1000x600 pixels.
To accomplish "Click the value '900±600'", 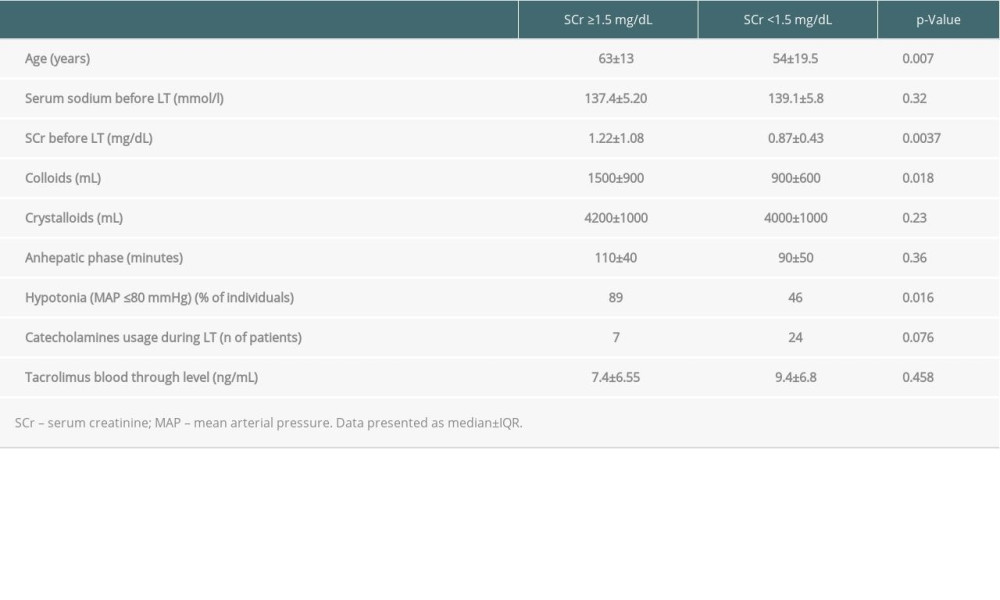I will click(795, 178).
